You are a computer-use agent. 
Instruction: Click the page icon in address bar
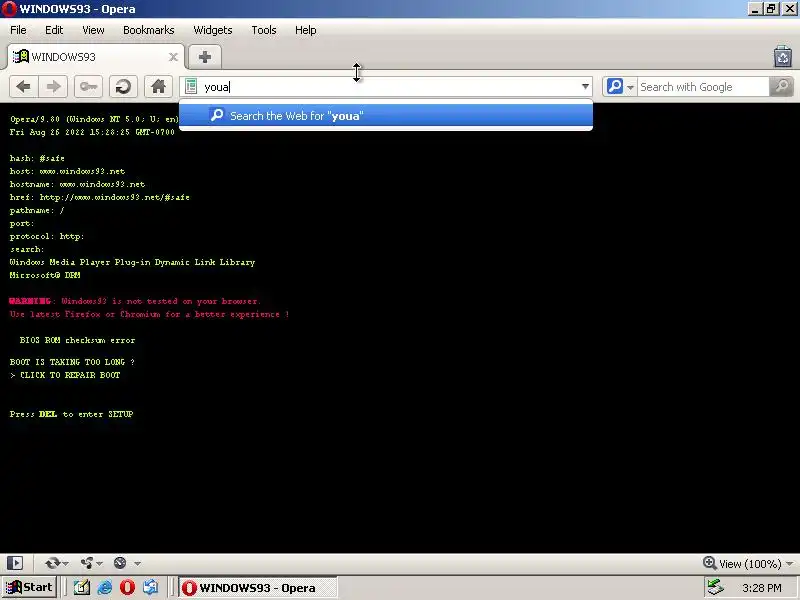click(x=191, y=86)
